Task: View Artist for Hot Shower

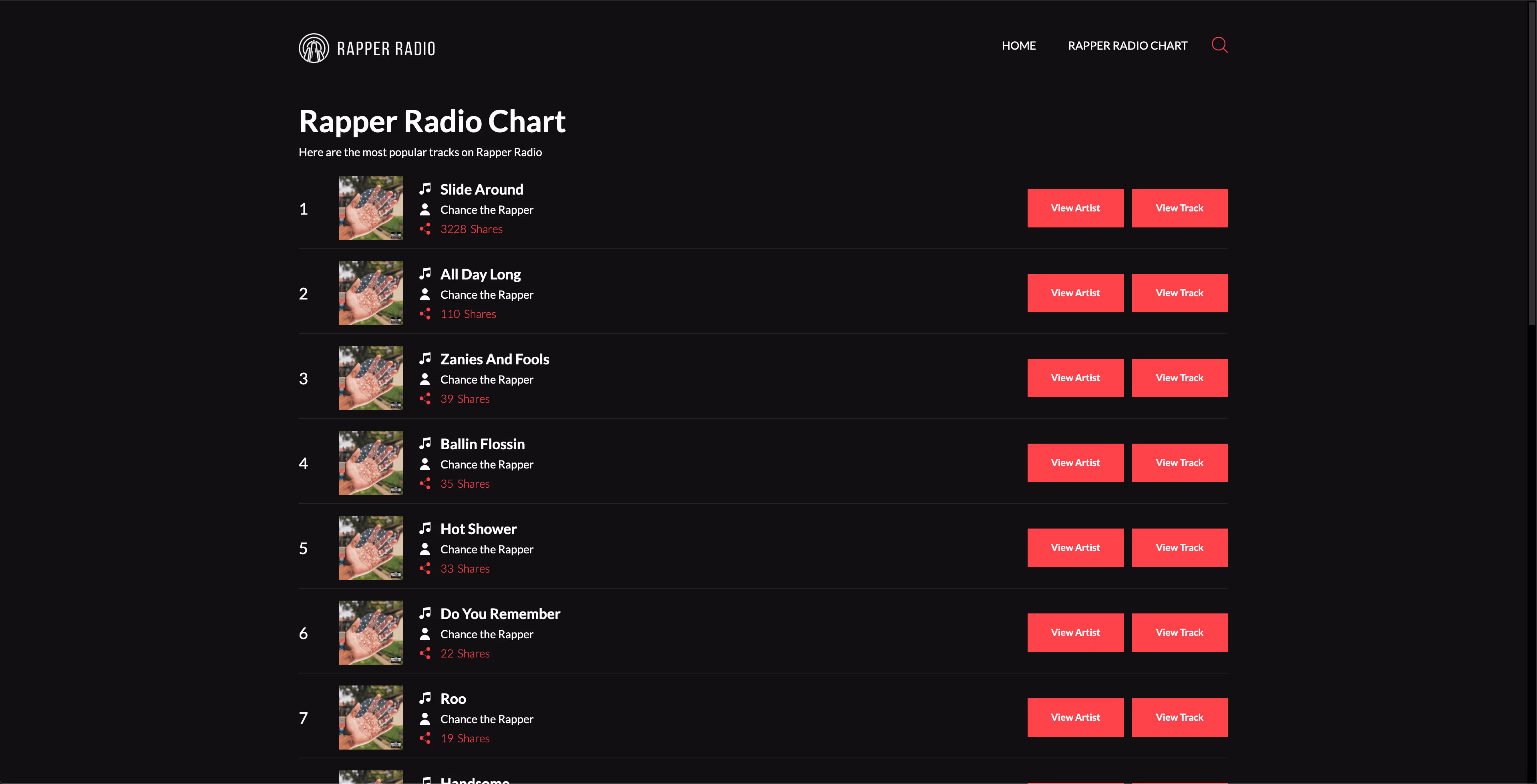Action: (1075, 548)
